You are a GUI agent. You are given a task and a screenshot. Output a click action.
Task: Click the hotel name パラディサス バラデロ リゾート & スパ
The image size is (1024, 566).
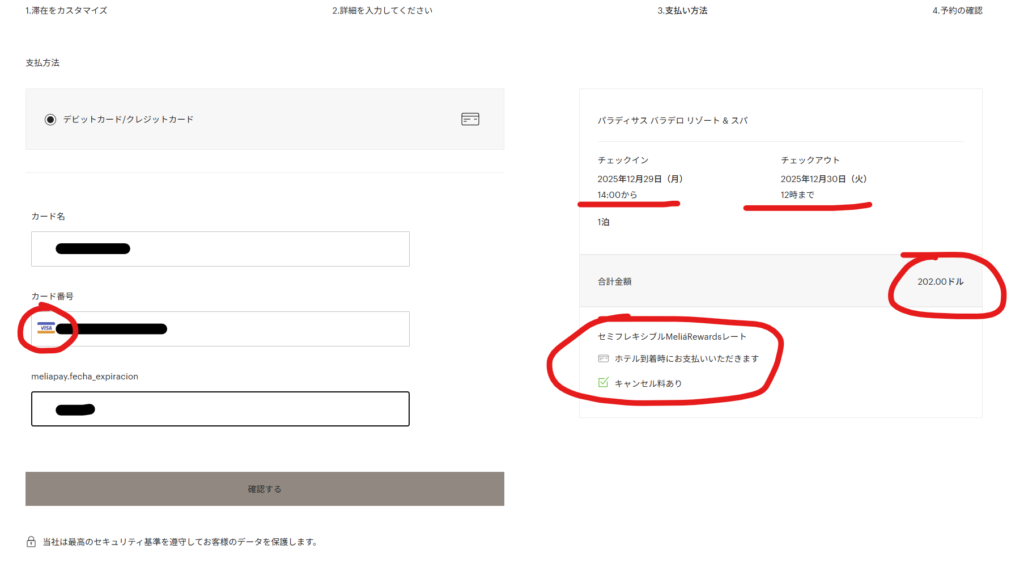pyautogui.click(x=672, y=120)
